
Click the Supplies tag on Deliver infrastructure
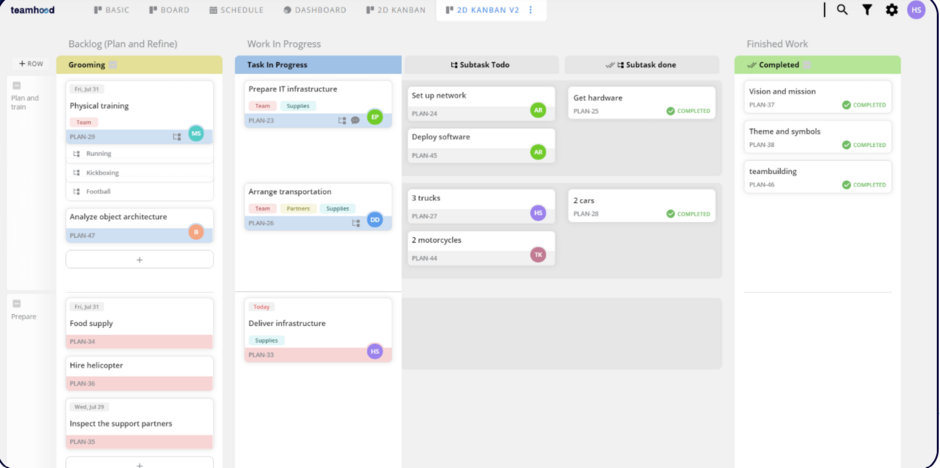click(x=267, y=340)
